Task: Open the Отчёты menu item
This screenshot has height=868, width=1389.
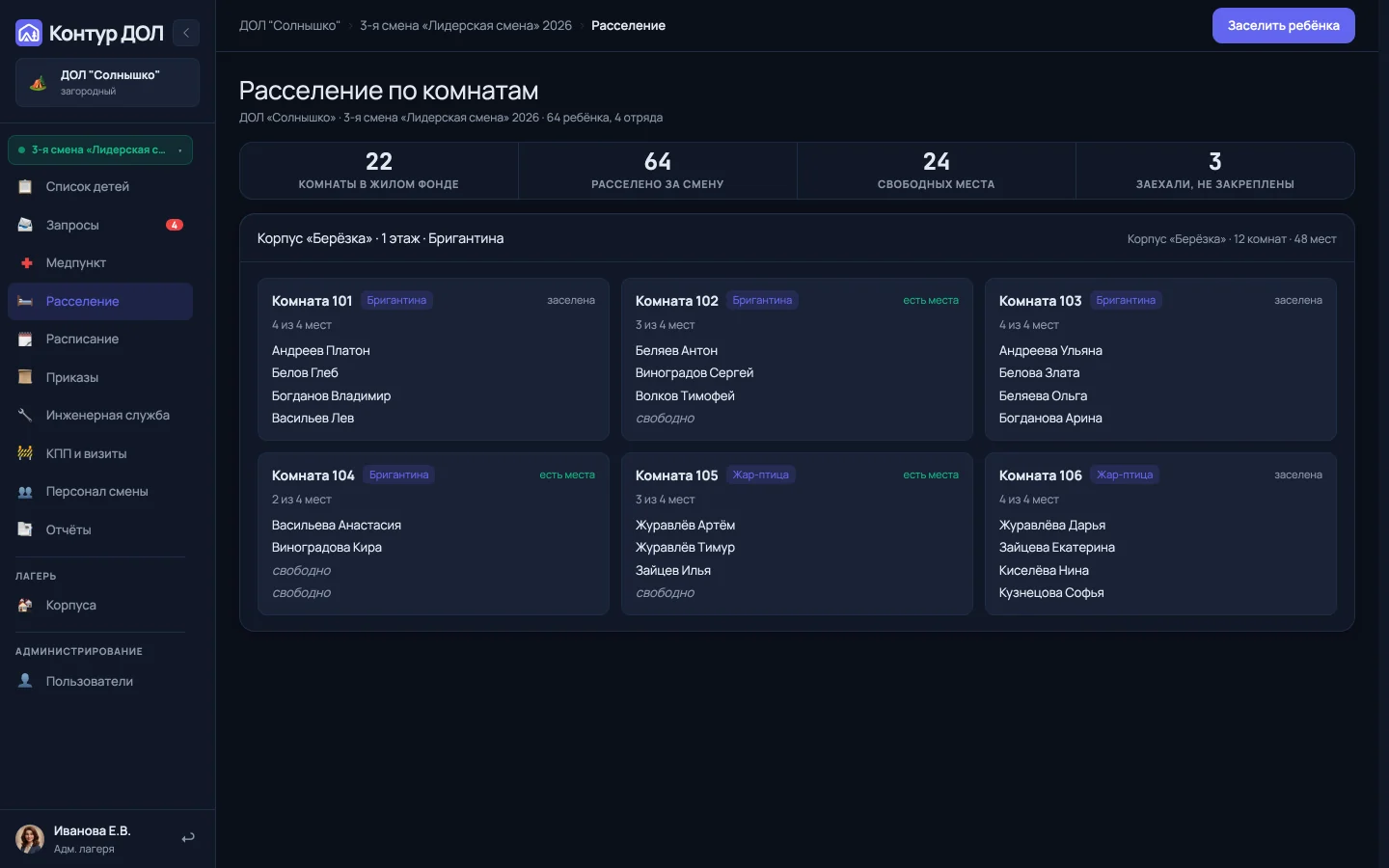Action: point(100,529)
